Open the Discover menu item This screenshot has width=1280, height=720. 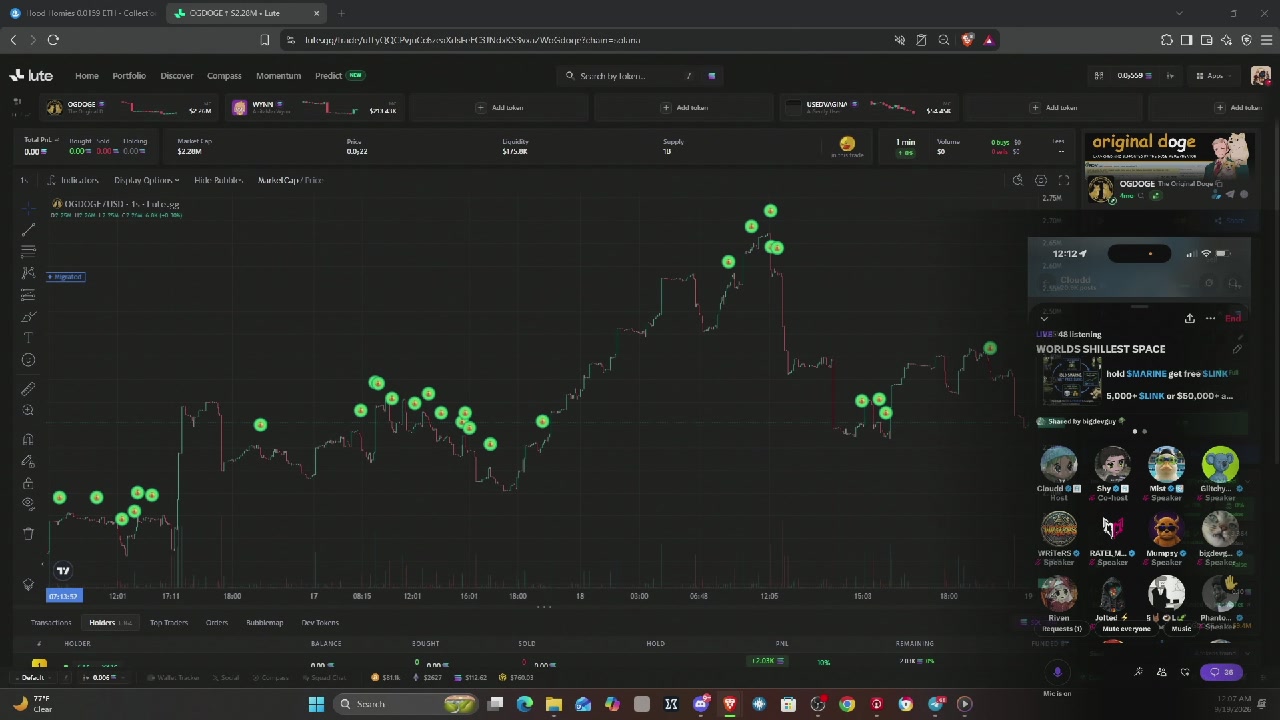point(177,76)
